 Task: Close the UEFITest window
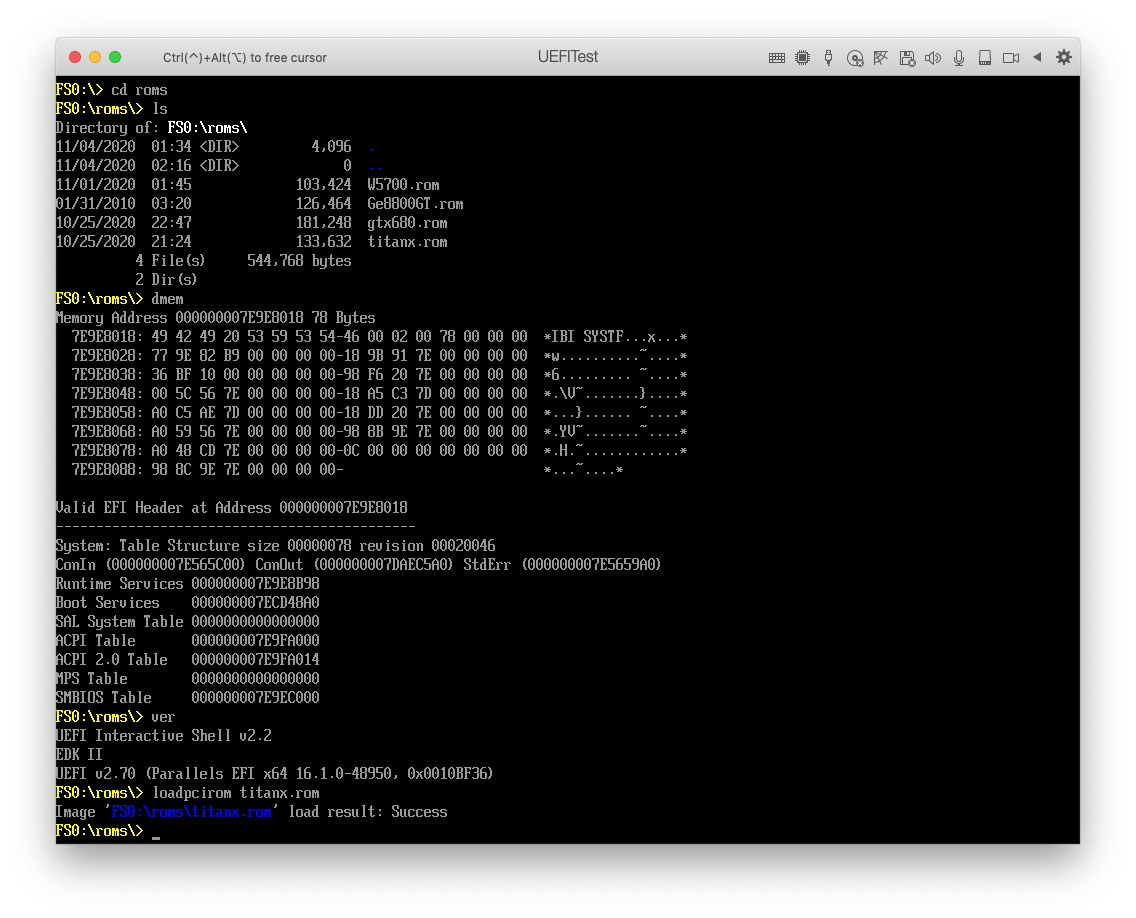(75, 57)
